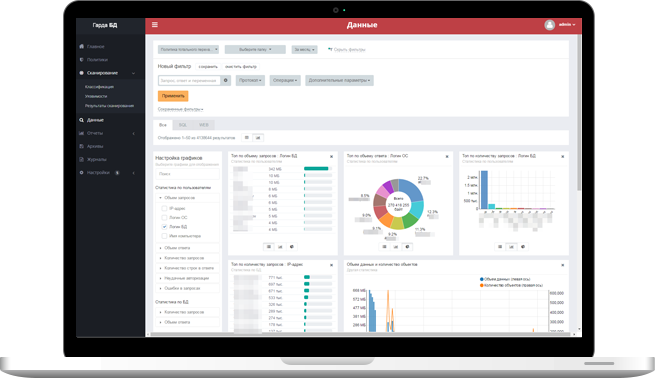Expand the Ошибки в запросах group
The width and height of the screenshot is (655, 378).
[x=187, y=288]
